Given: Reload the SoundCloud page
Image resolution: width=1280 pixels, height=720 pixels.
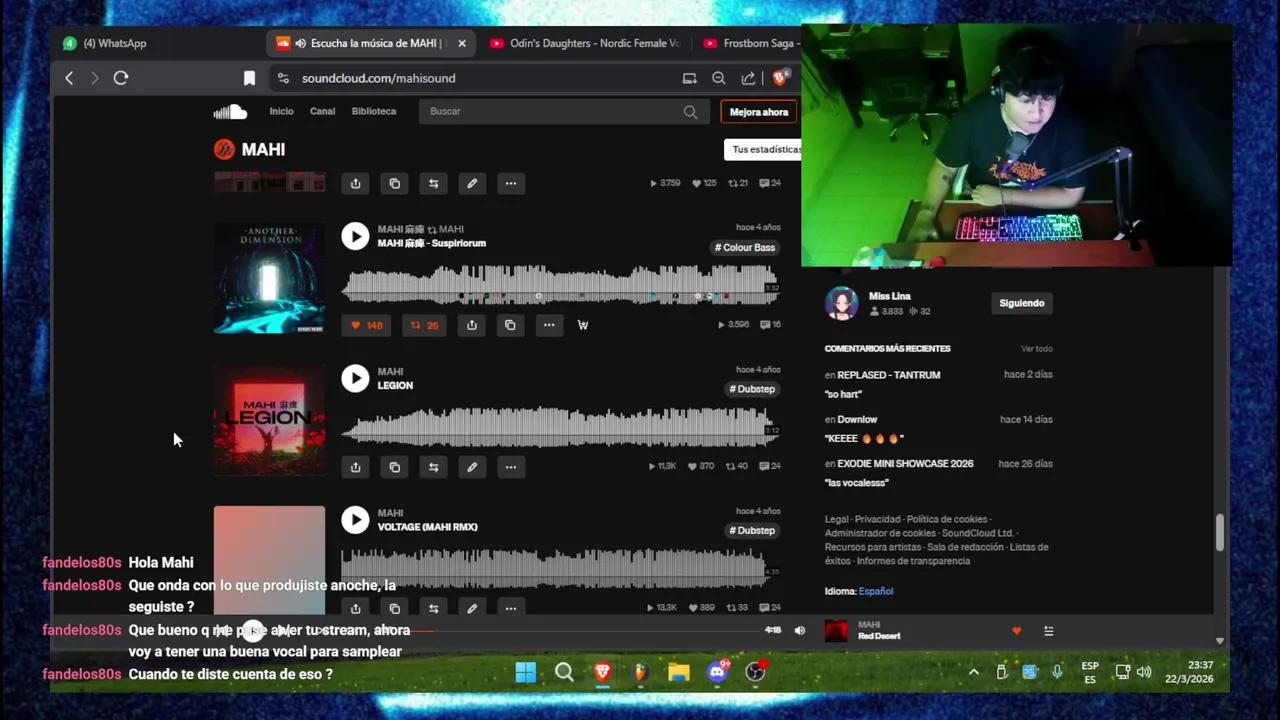Looking at the screenshot, I should coord(121,78).
